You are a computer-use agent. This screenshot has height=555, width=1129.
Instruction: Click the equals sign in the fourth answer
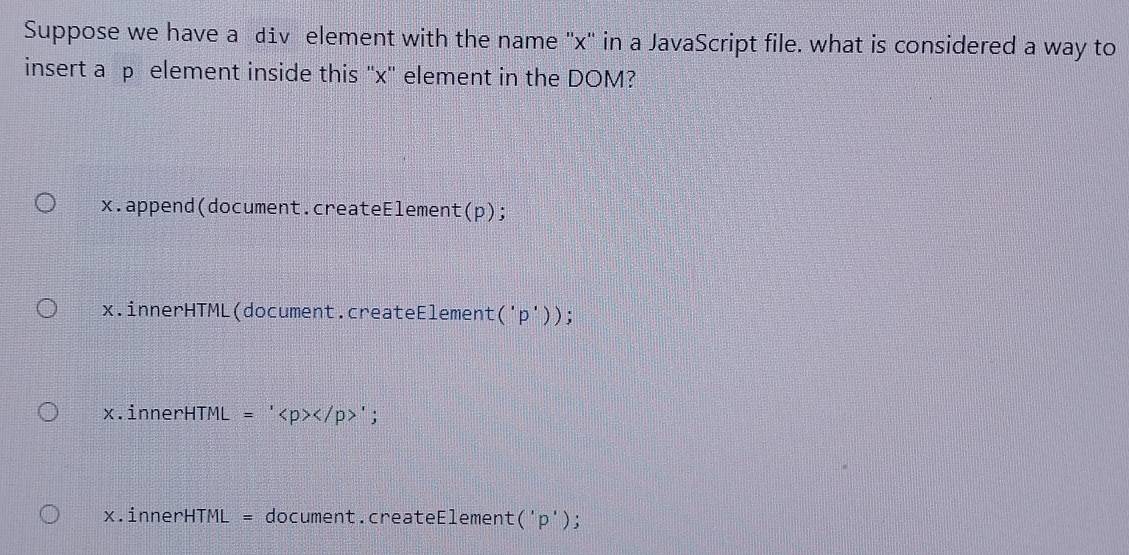[x=249, y=518]
